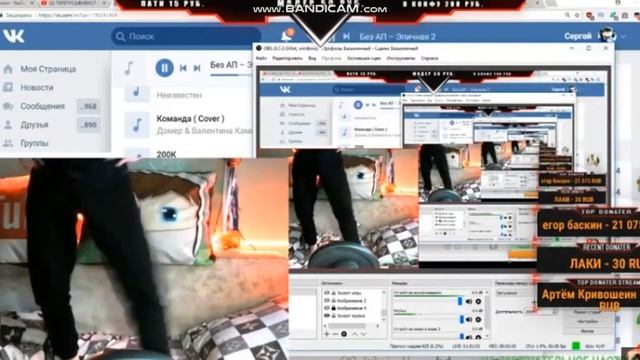This screenshot has width=640, height=360.
Task: Click the Сообщения unread counter badge
Action: (x=88, y=107)
